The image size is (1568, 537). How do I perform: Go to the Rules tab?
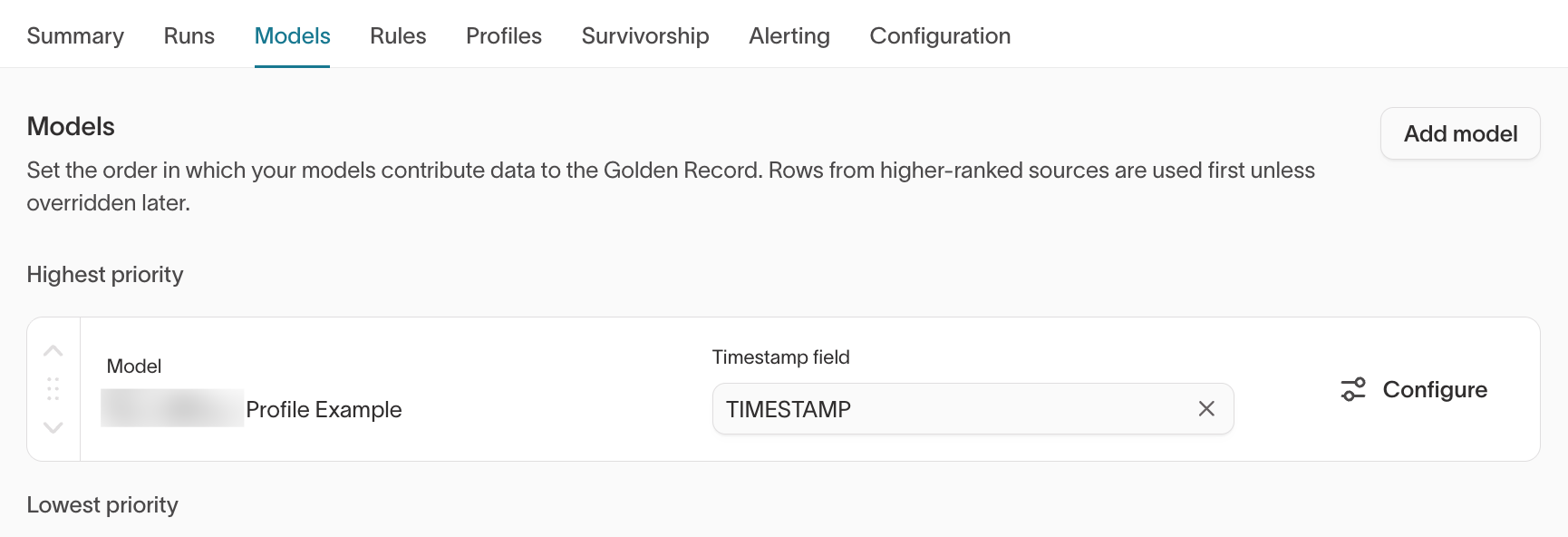tap(398, 36)
